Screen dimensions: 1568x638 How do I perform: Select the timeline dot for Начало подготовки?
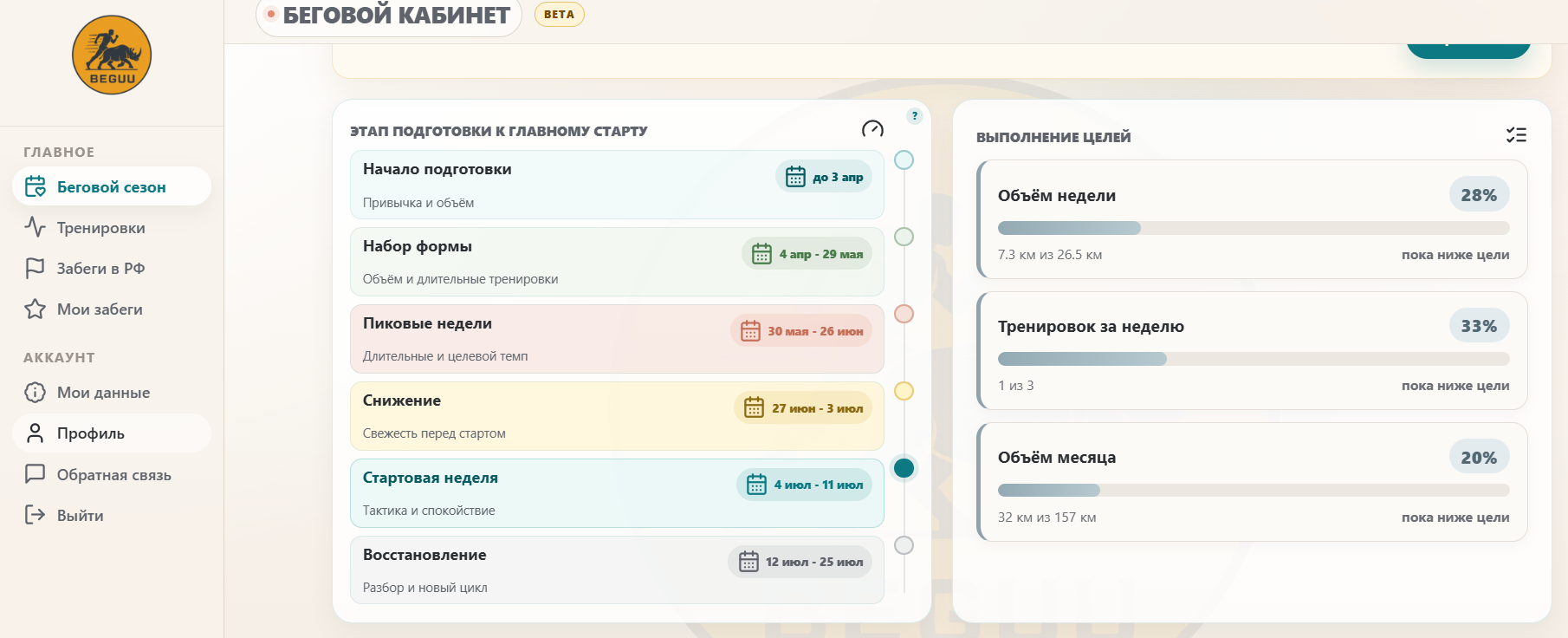click(904, 159)
